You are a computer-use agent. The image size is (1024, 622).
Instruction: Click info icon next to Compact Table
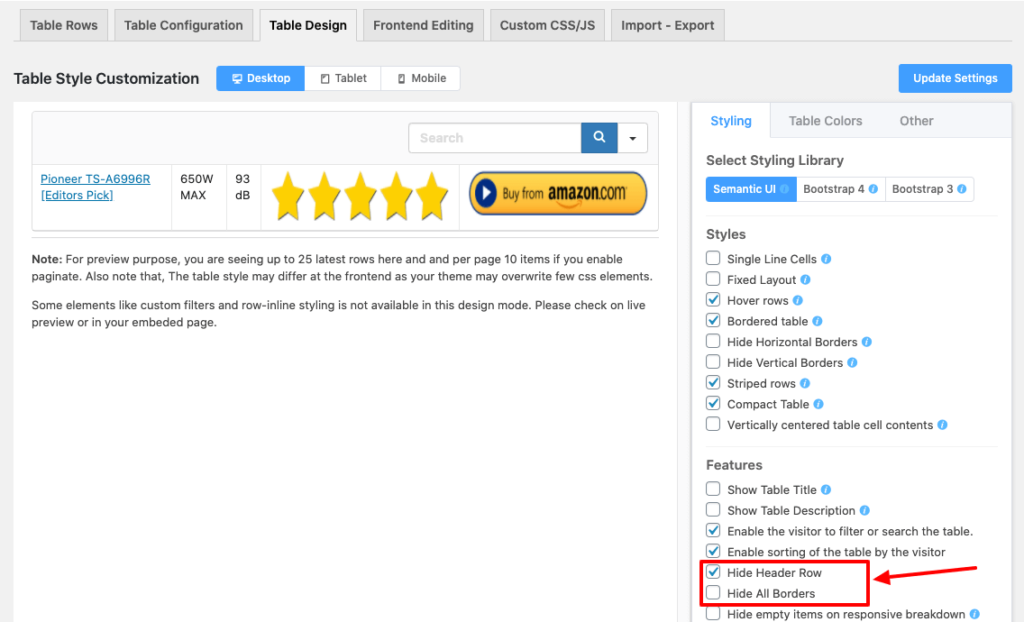click(818, 404)
